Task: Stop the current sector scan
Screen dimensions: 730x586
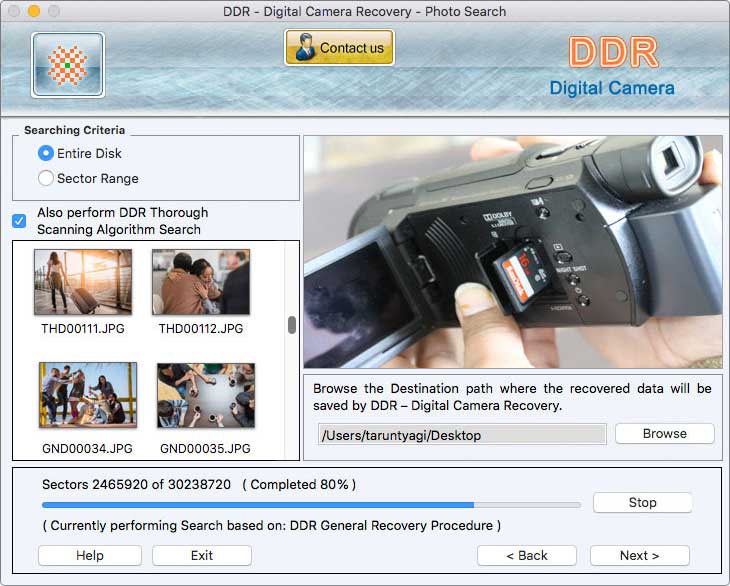Action: tap(642, 503)
